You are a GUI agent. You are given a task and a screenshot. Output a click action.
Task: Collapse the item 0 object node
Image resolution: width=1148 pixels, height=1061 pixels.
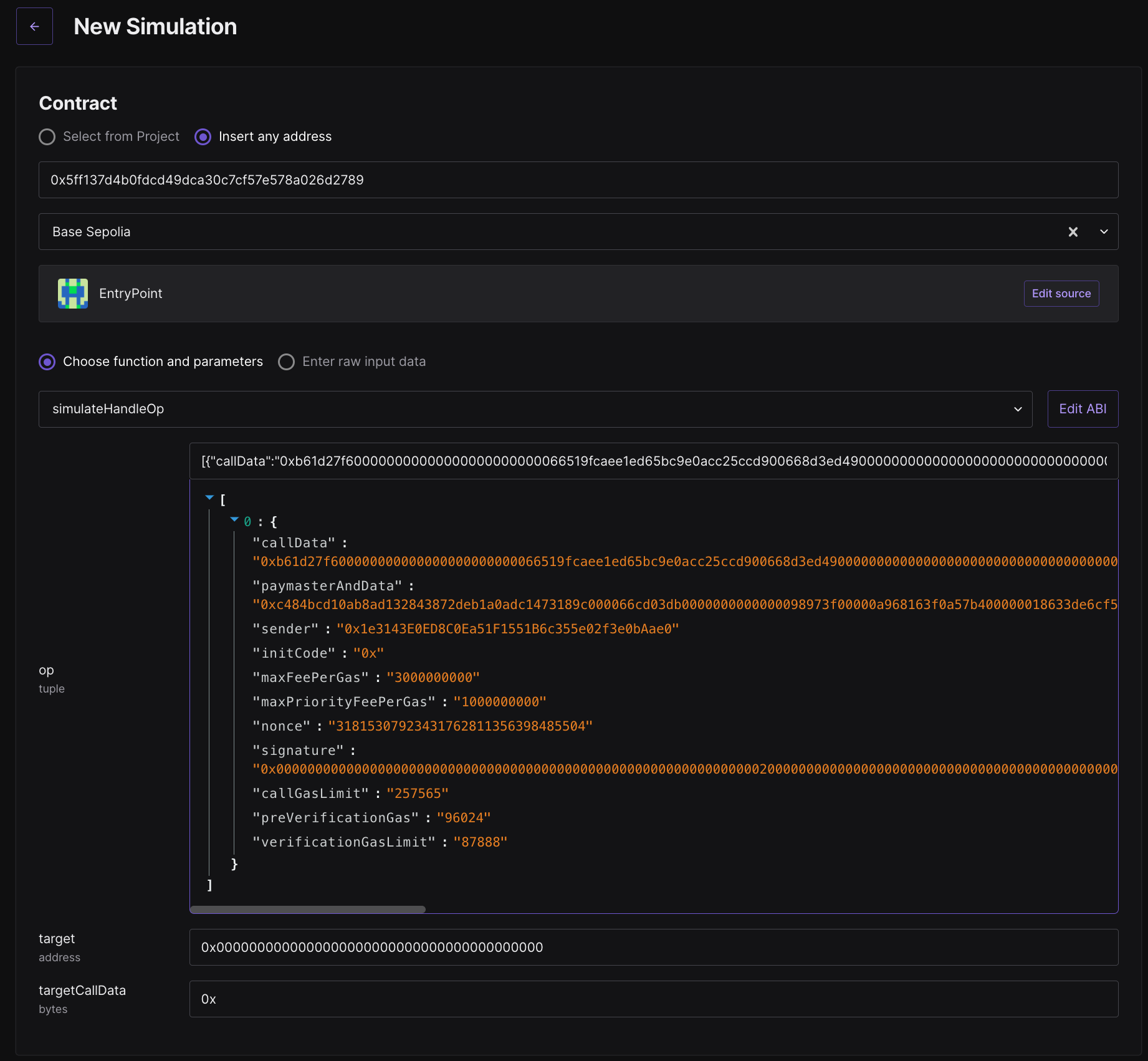(234, 519)
